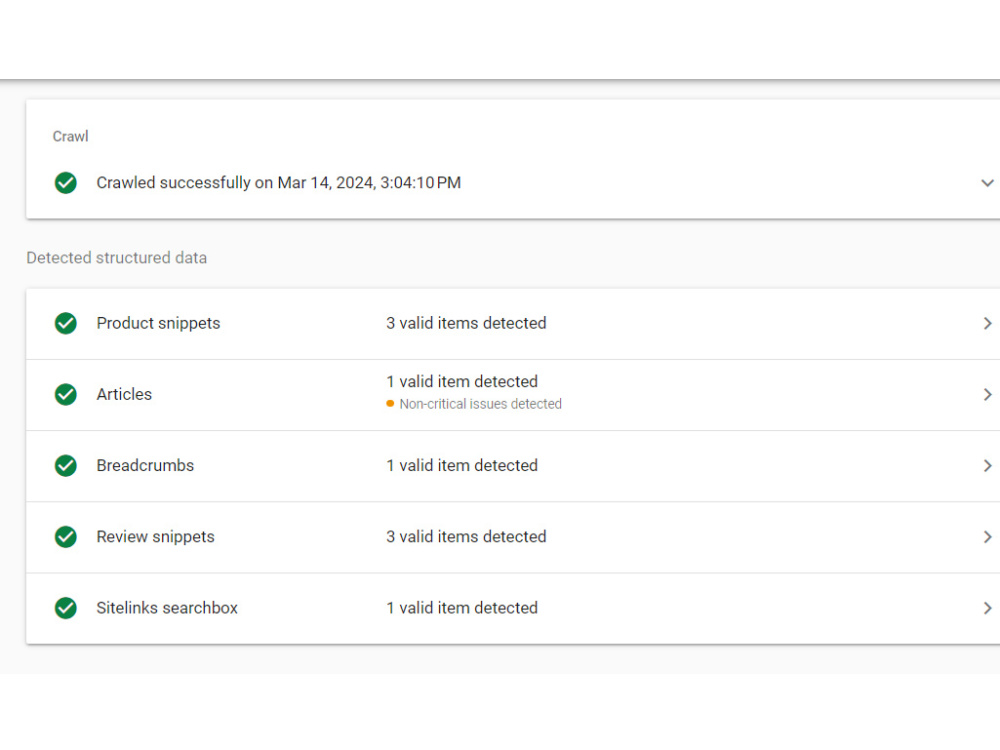
Task: Select the Review snippets label
Action: (x=155, y=537)
